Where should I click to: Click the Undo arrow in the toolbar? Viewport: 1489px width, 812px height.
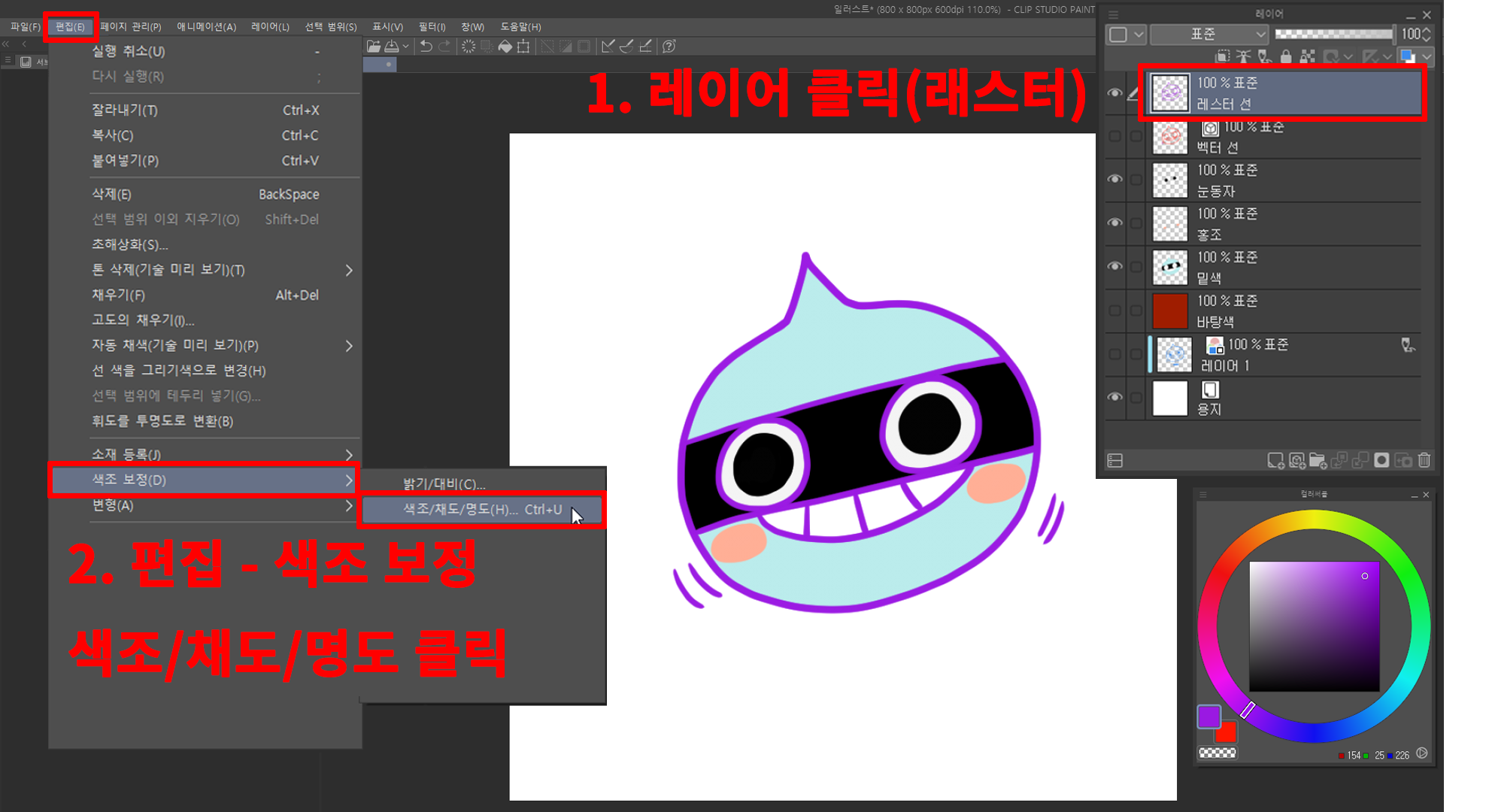[x=426, y=47]
